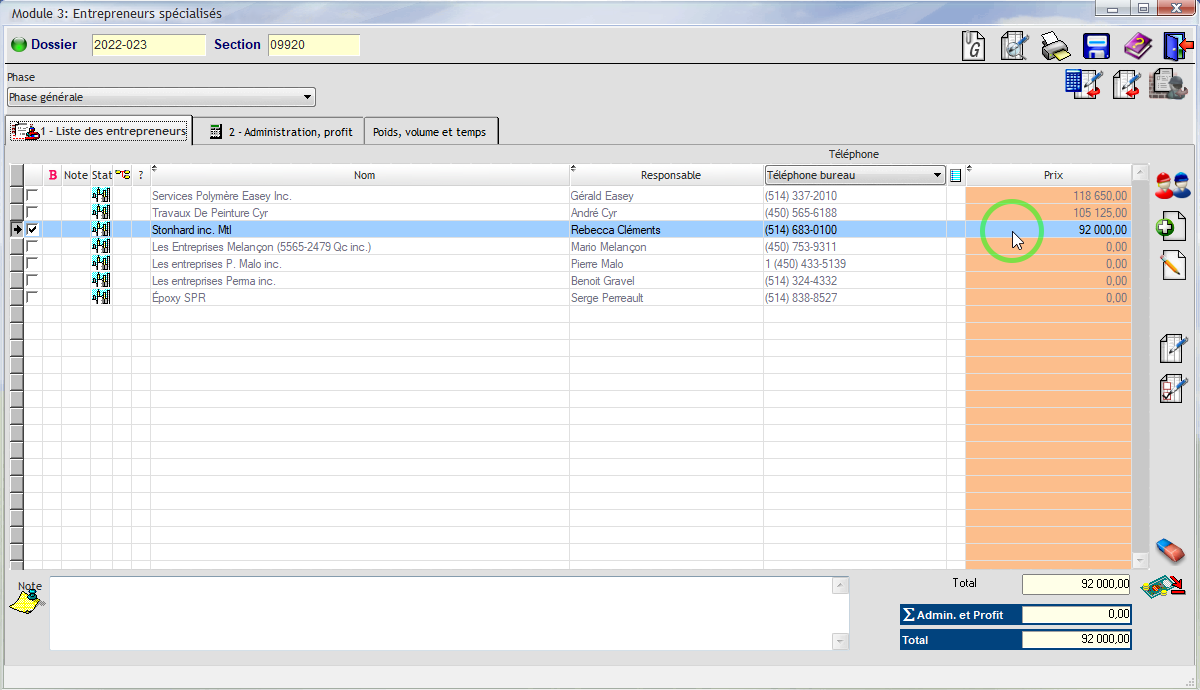The width and height of the screenshot is (1200, 690).
Task: Switch to 2 - Administration, profit tab
Action: 279,132
